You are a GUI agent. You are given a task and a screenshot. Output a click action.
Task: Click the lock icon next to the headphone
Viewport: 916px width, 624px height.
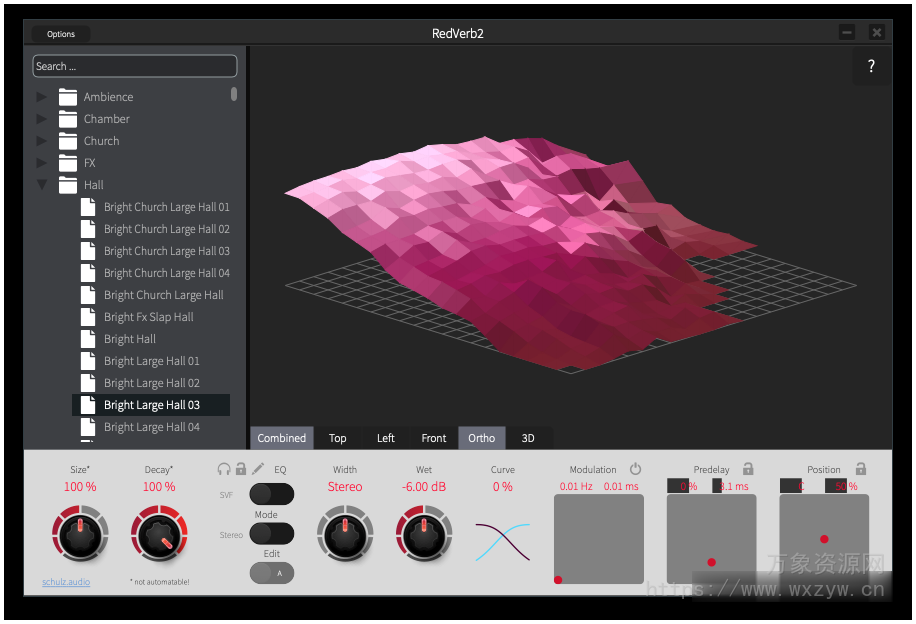tap(241, 469)
